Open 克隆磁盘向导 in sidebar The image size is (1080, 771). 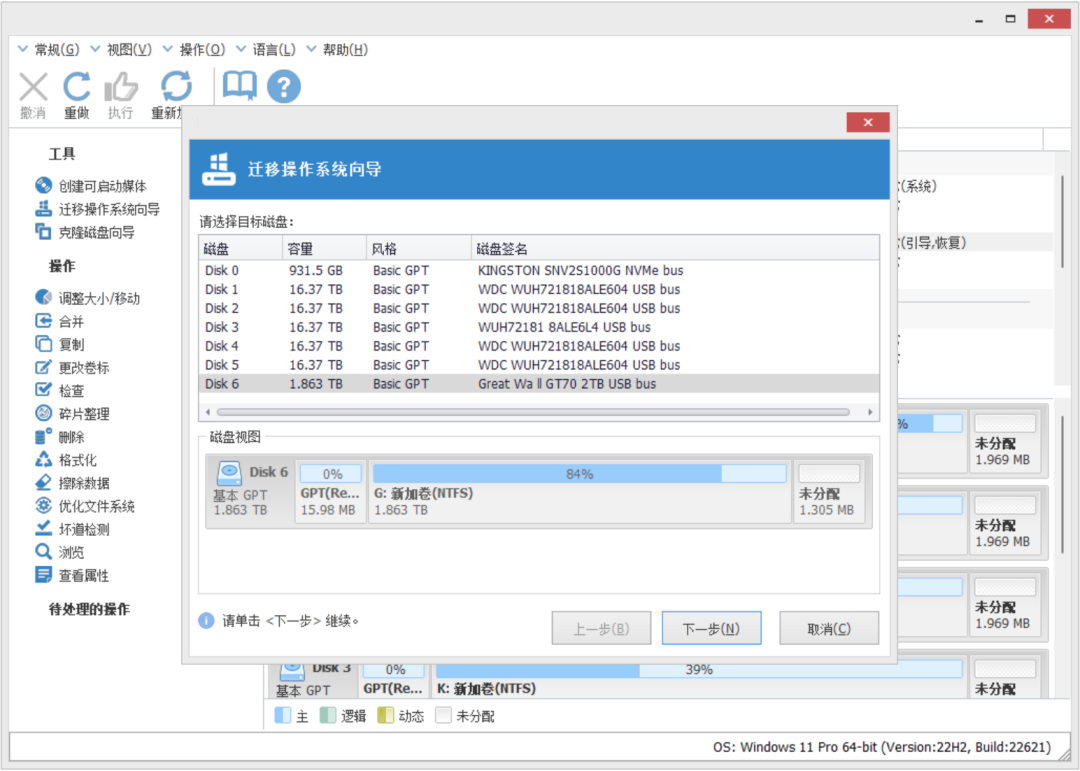(85, 232)
